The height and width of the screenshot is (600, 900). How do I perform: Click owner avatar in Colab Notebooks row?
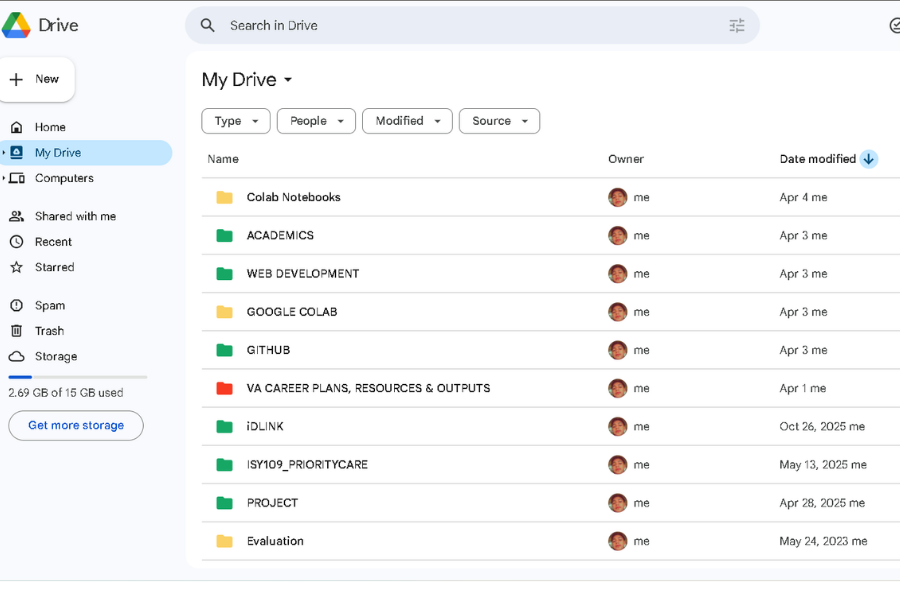pyautogui.click(x=618, y=198)
